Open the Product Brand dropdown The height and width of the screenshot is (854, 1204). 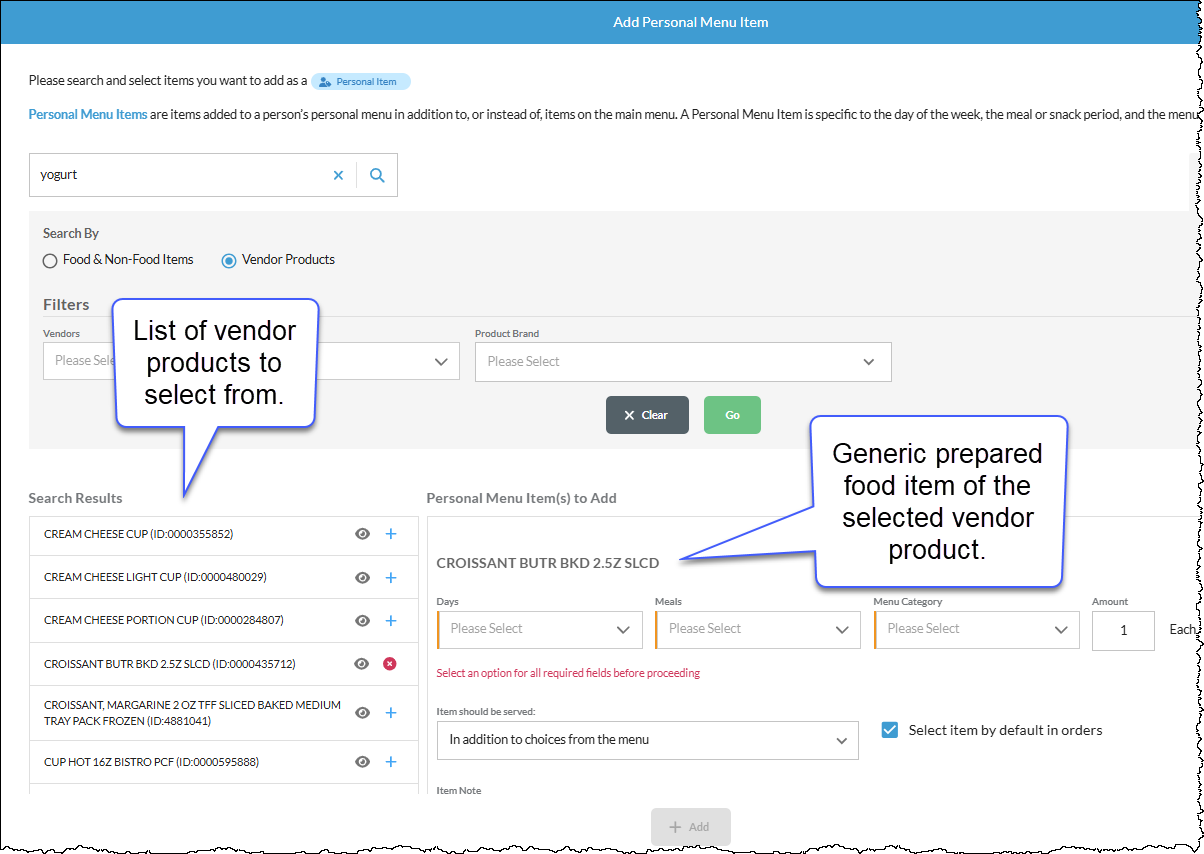(x=683, y=362)
